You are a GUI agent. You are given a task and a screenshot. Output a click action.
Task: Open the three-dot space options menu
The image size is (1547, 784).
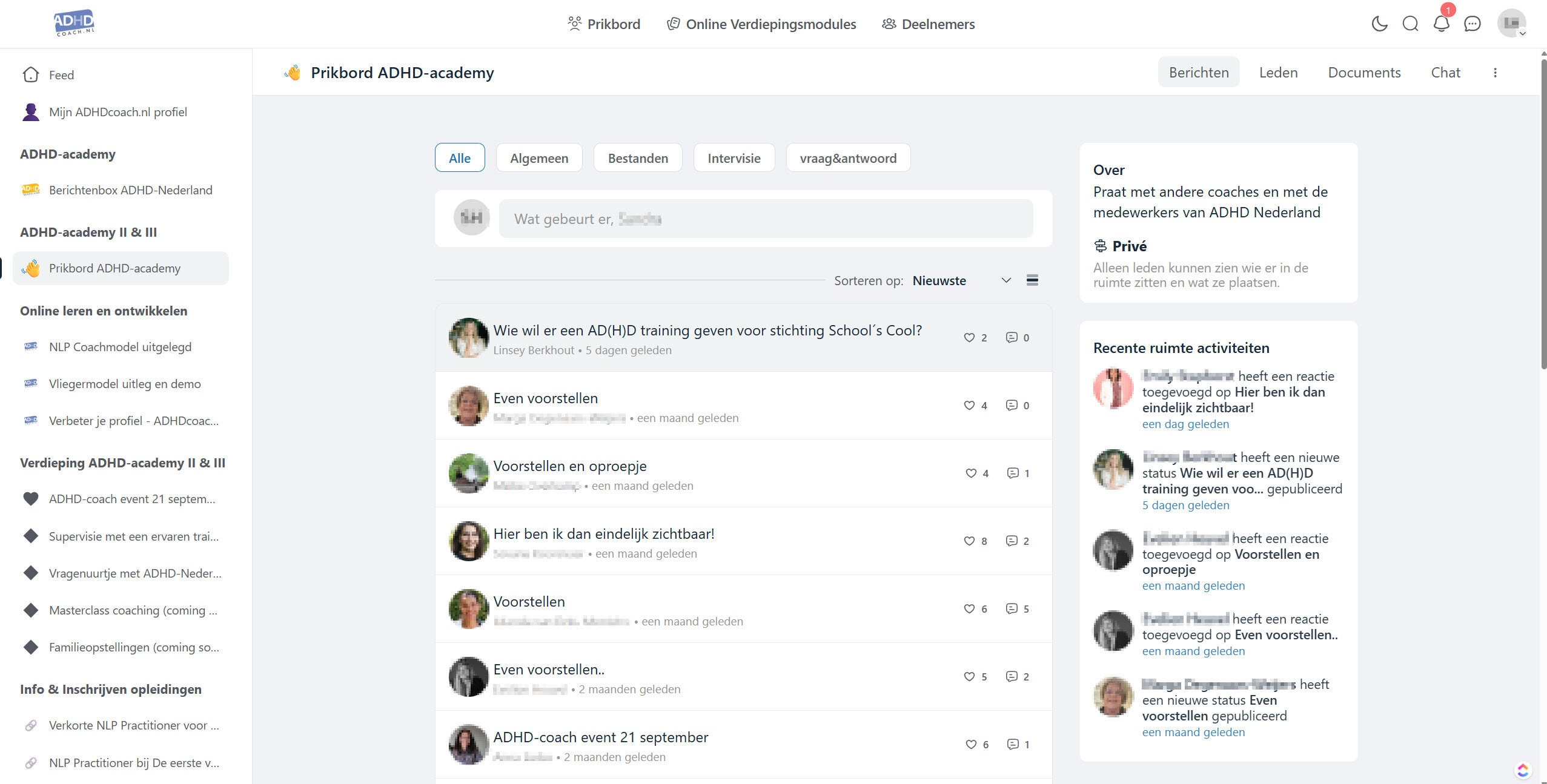click(x=1495, y=73)
